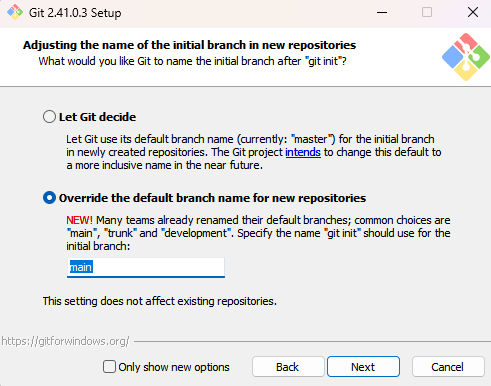Click the 'Git 2.41.0.3 Setup' window title
Viewport: 491px width, 386px height.
75,13
